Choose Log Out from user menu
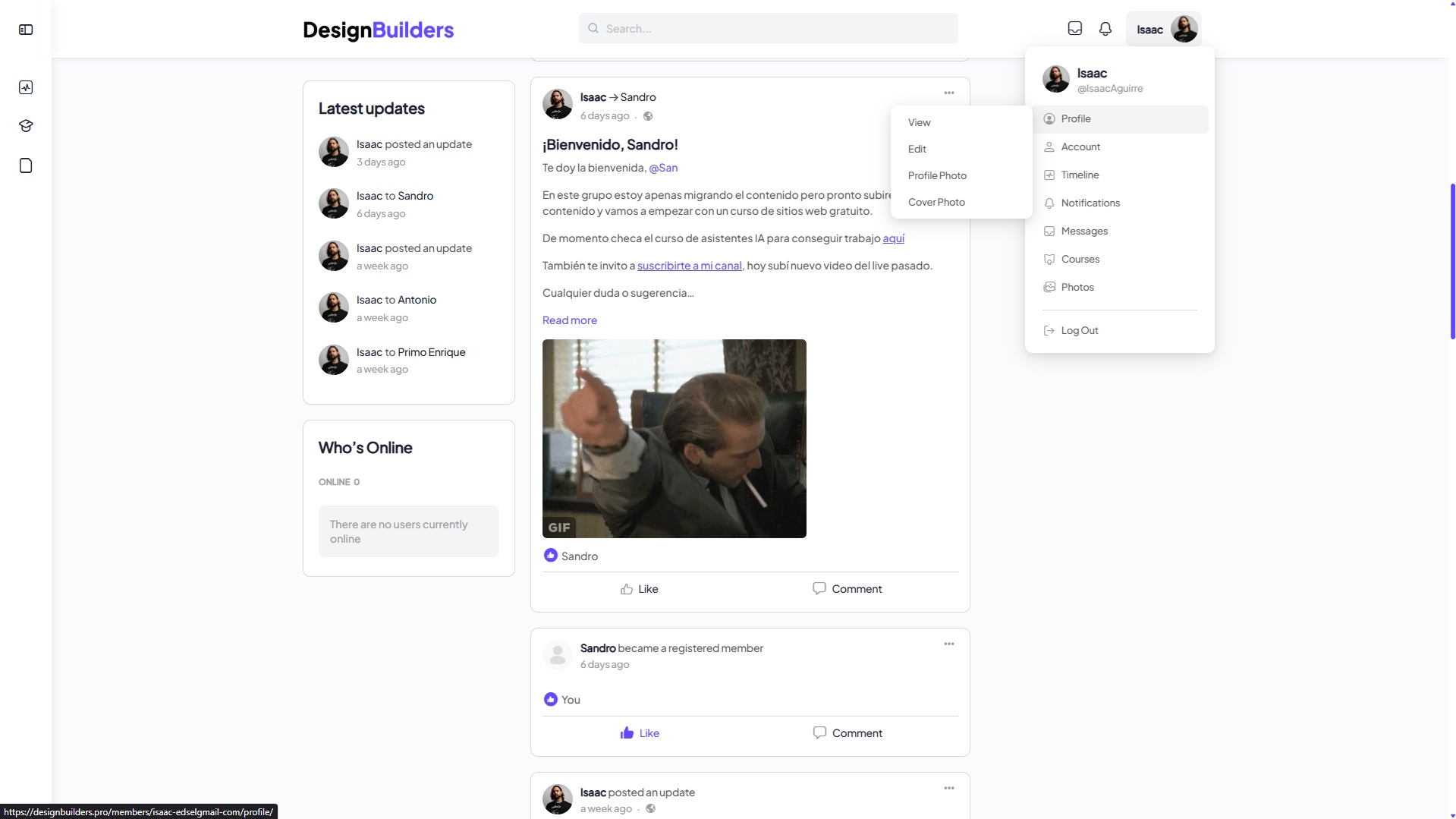The width and height of the screenshot is (1456, 819). tap(1079, 331)
